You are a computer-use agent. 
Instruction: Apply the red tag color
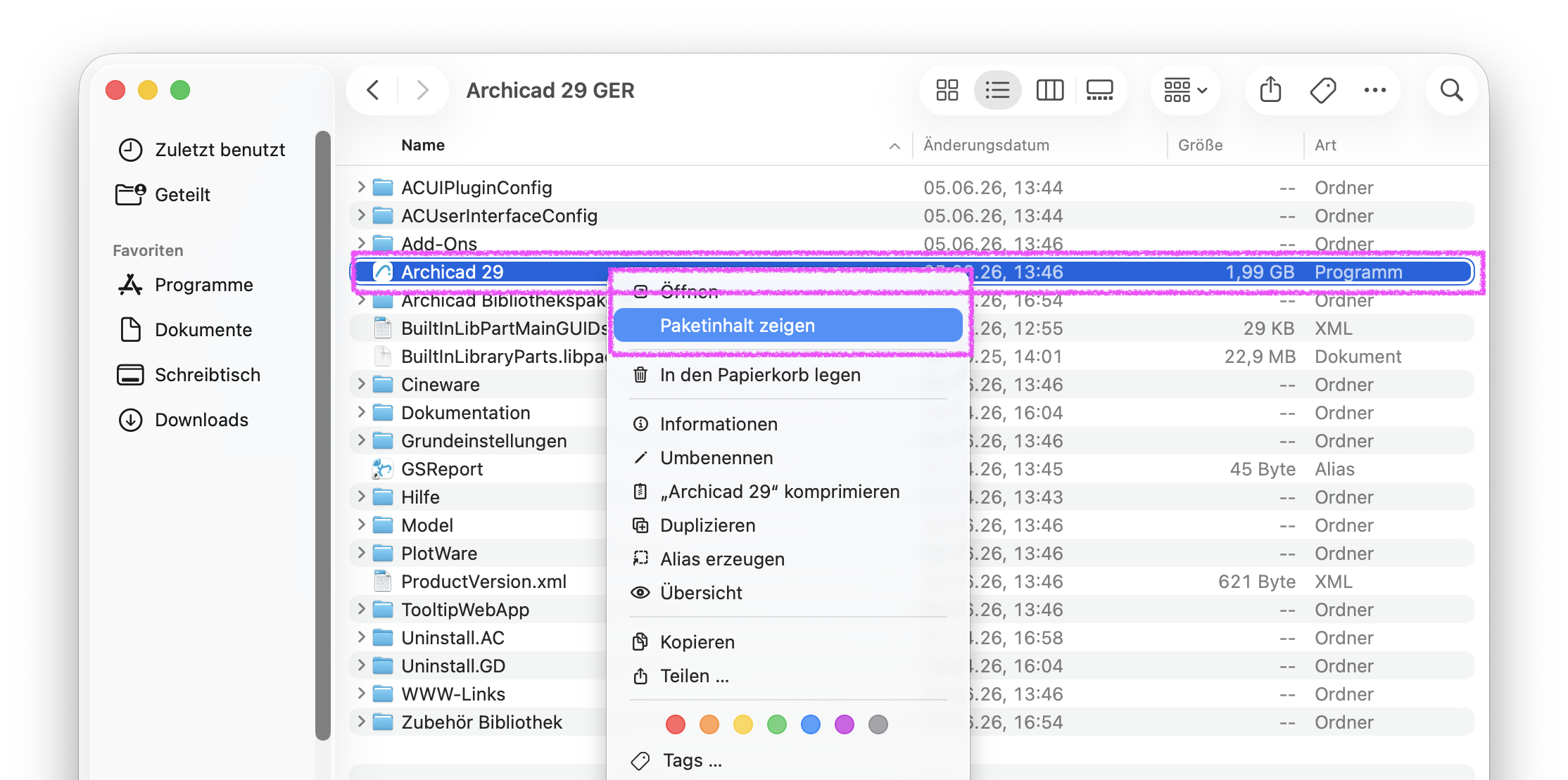tap(676, 724)
